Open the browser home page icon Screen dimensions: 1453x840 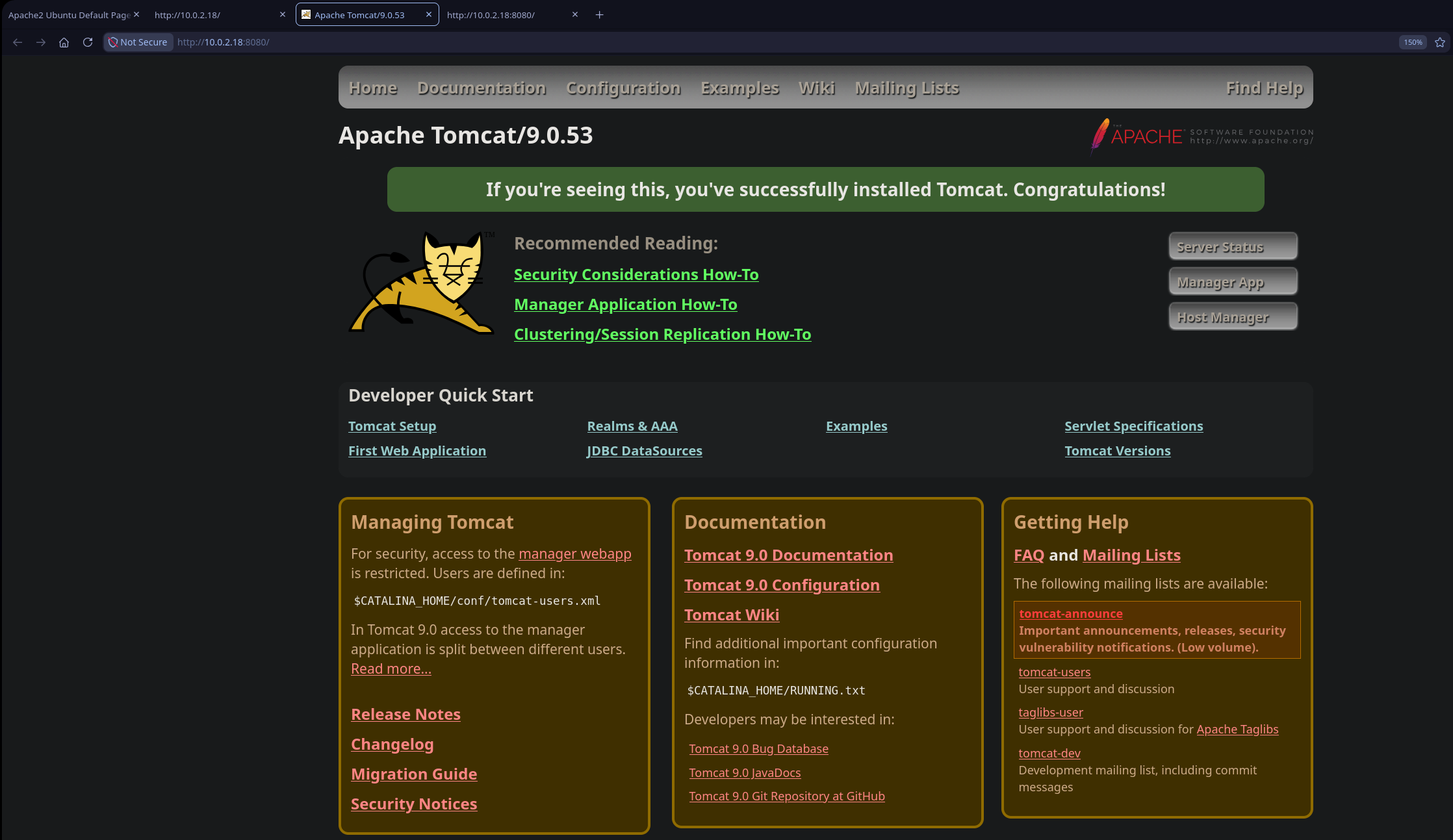[64, 42]
